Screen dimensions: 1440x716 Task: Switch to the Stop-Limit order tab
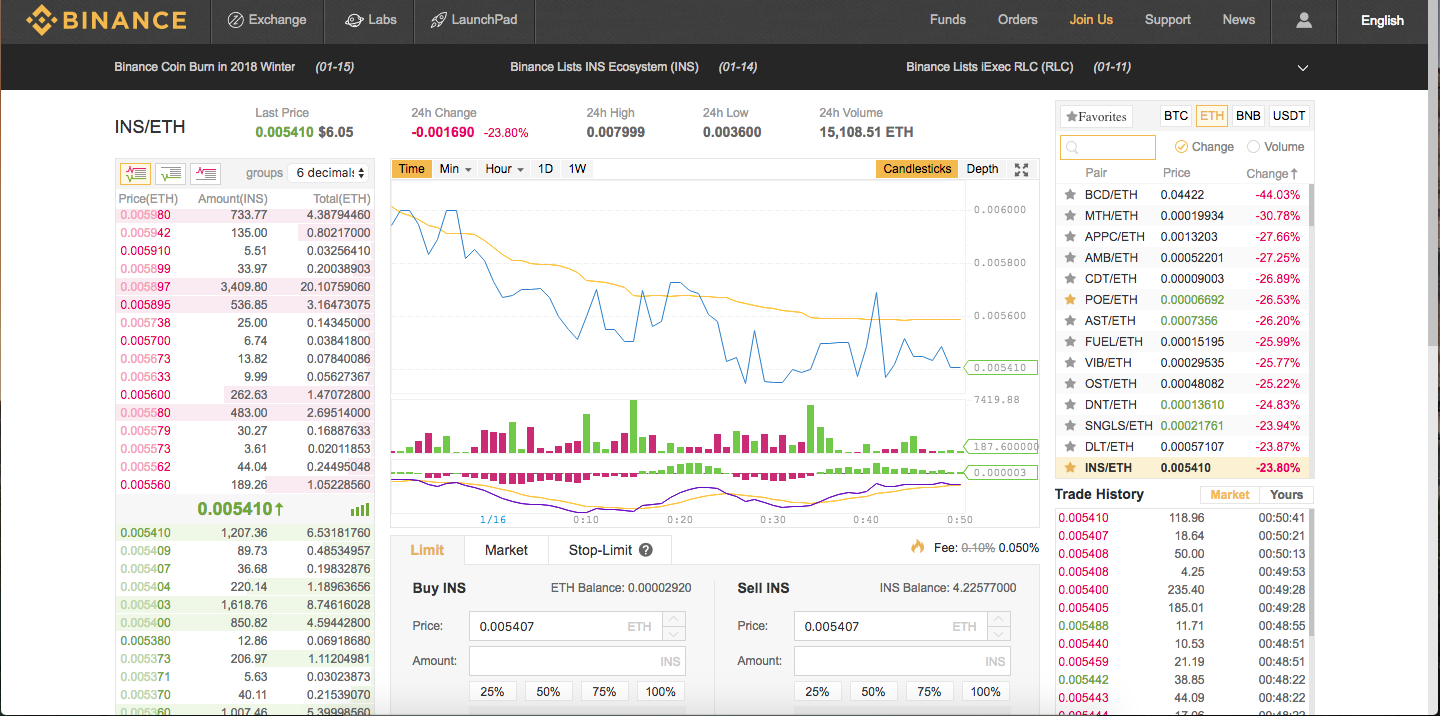pyautogui.click(x=610, y=550)
